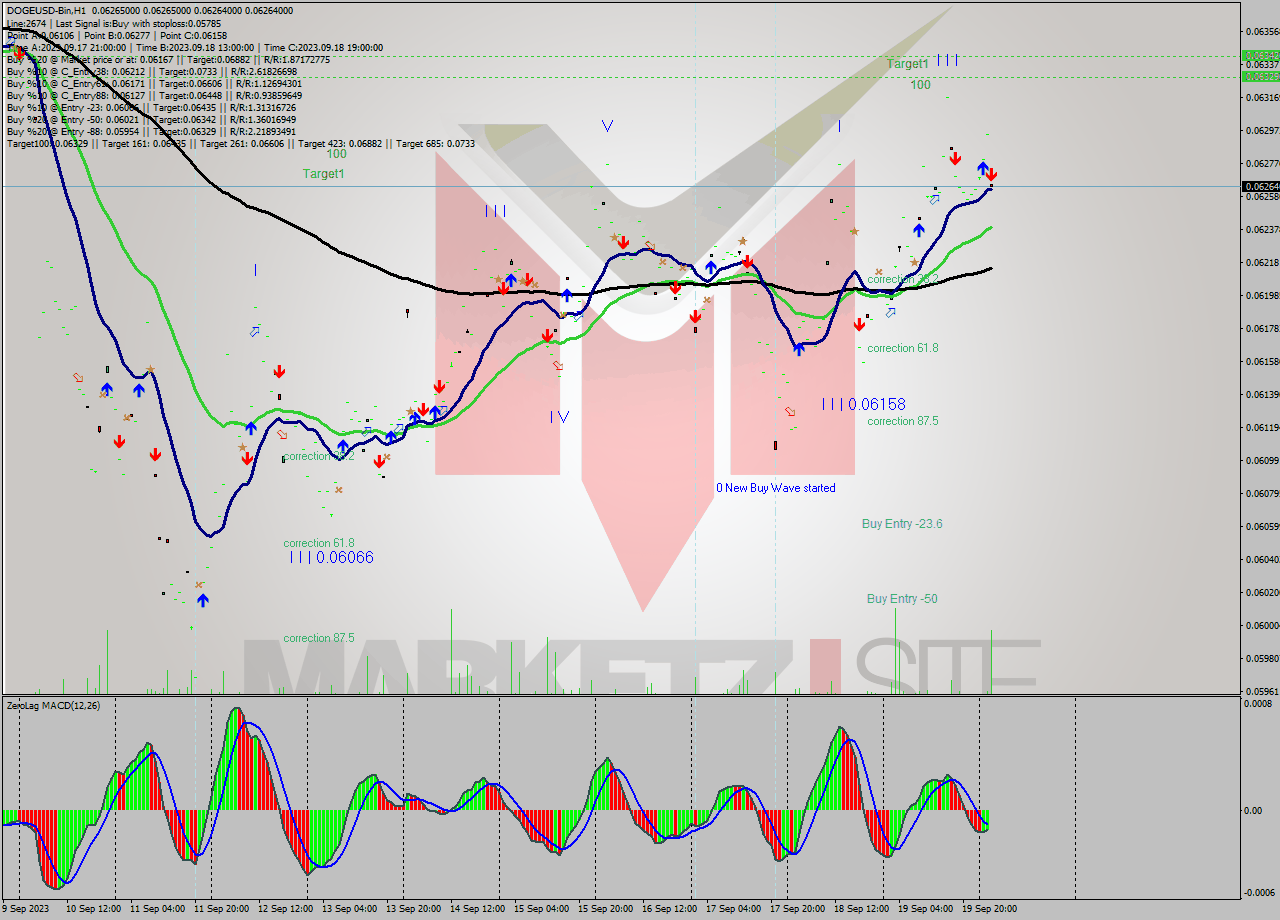Click the '10 Sep 12:00' time axis label
The height and width of the screenshot is (920, 1280).
tap(93, 909)
